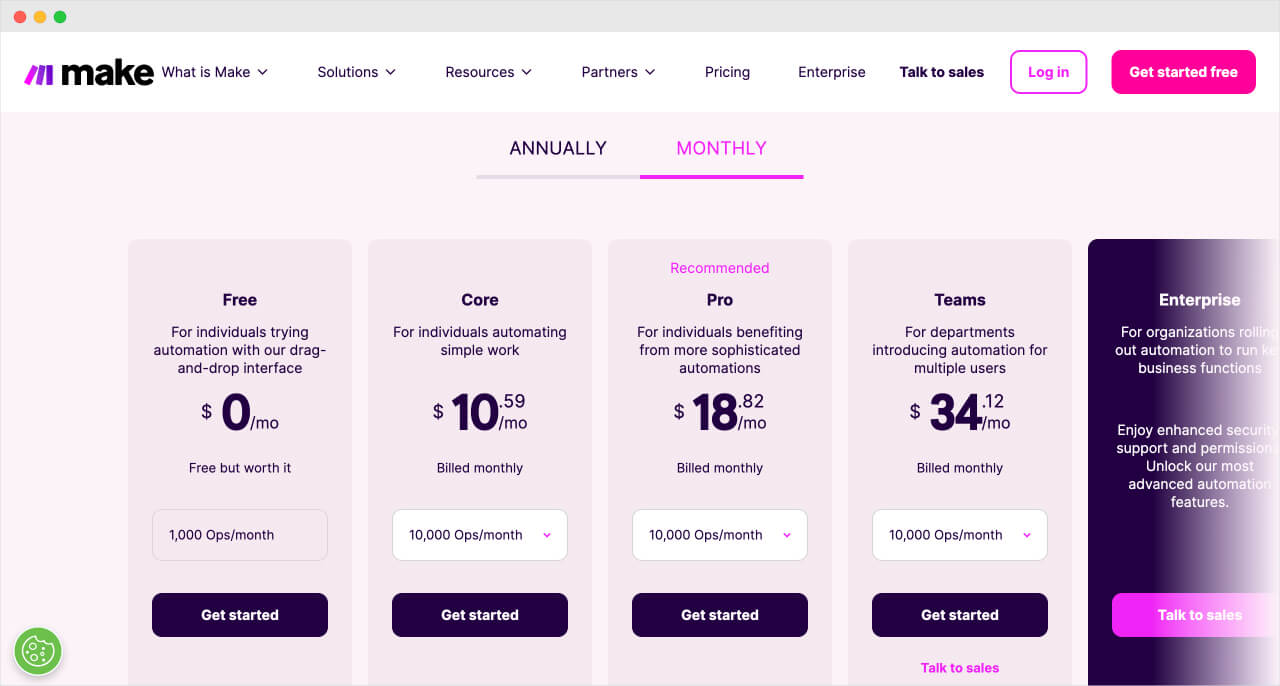1280x686 pixels.
Task: Click the "Get started free" button
Action: (x=1183, y=71)
